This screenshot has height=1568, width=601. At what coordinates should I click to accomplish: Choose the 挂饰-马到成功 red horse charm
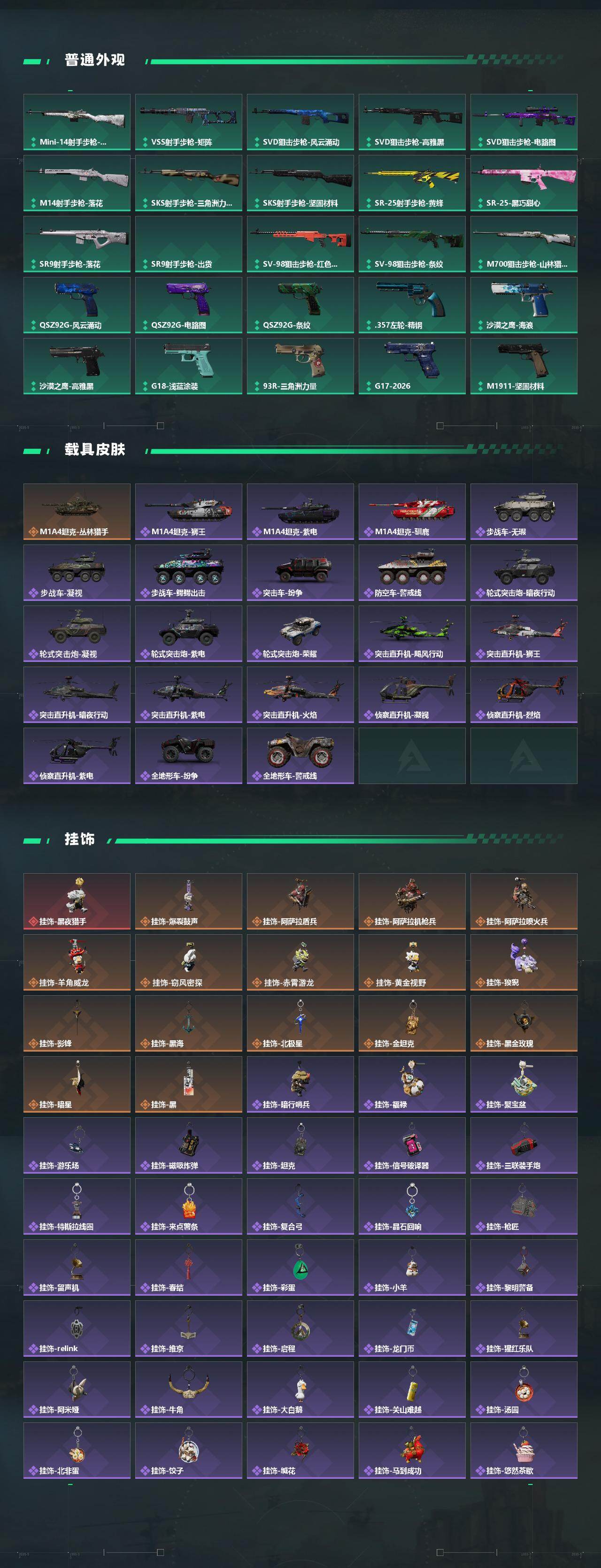point(412,1450)
